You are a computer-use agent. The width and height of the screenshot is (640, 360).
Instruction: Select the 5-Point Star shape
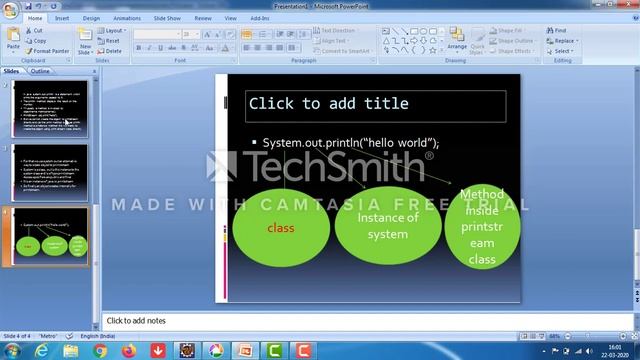tap(433, 51)
